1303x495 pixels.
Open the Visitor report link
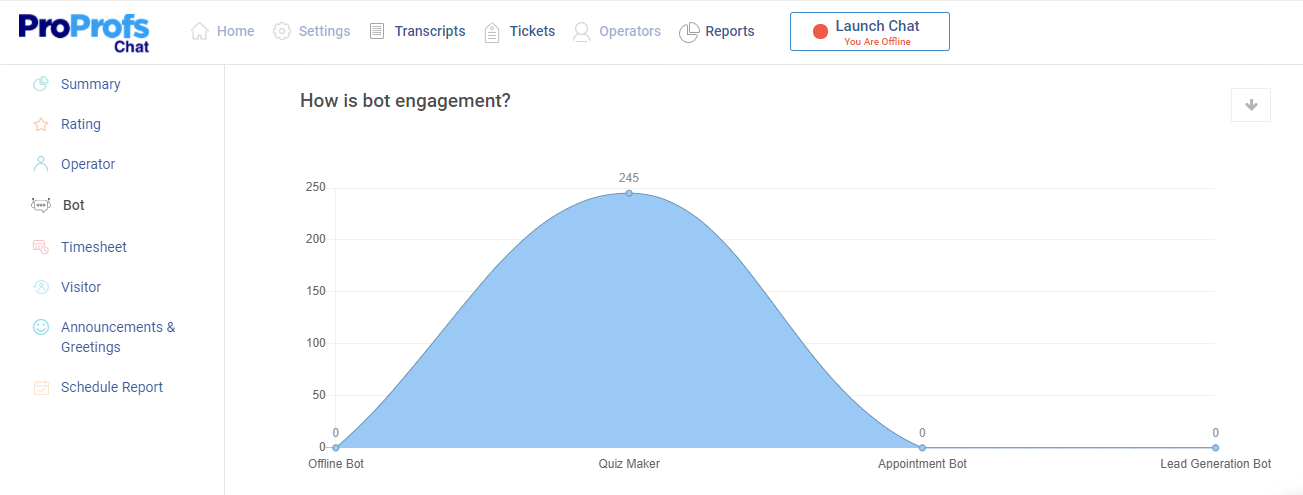point(81,287)
